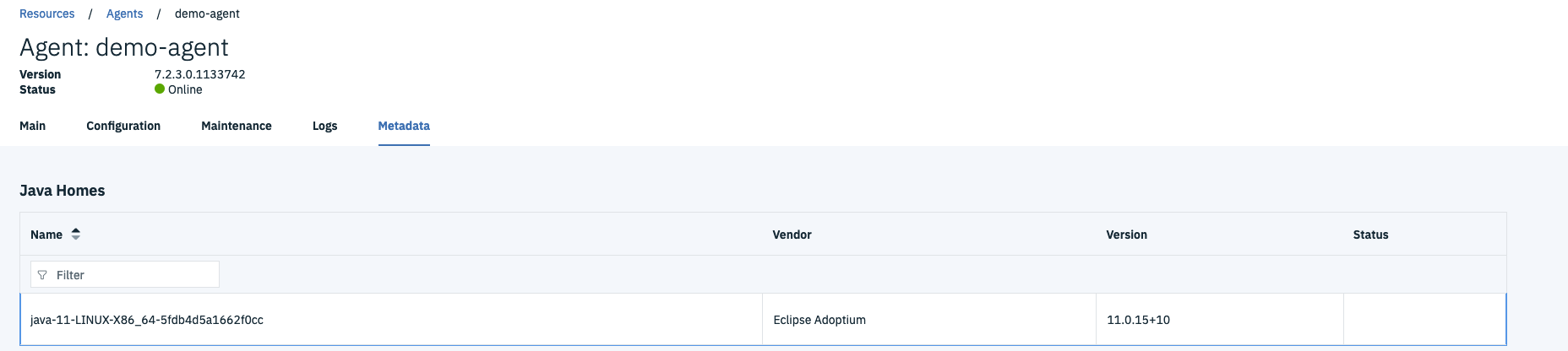
Task: Open the Configuration tab
Action: click(123, 126)
